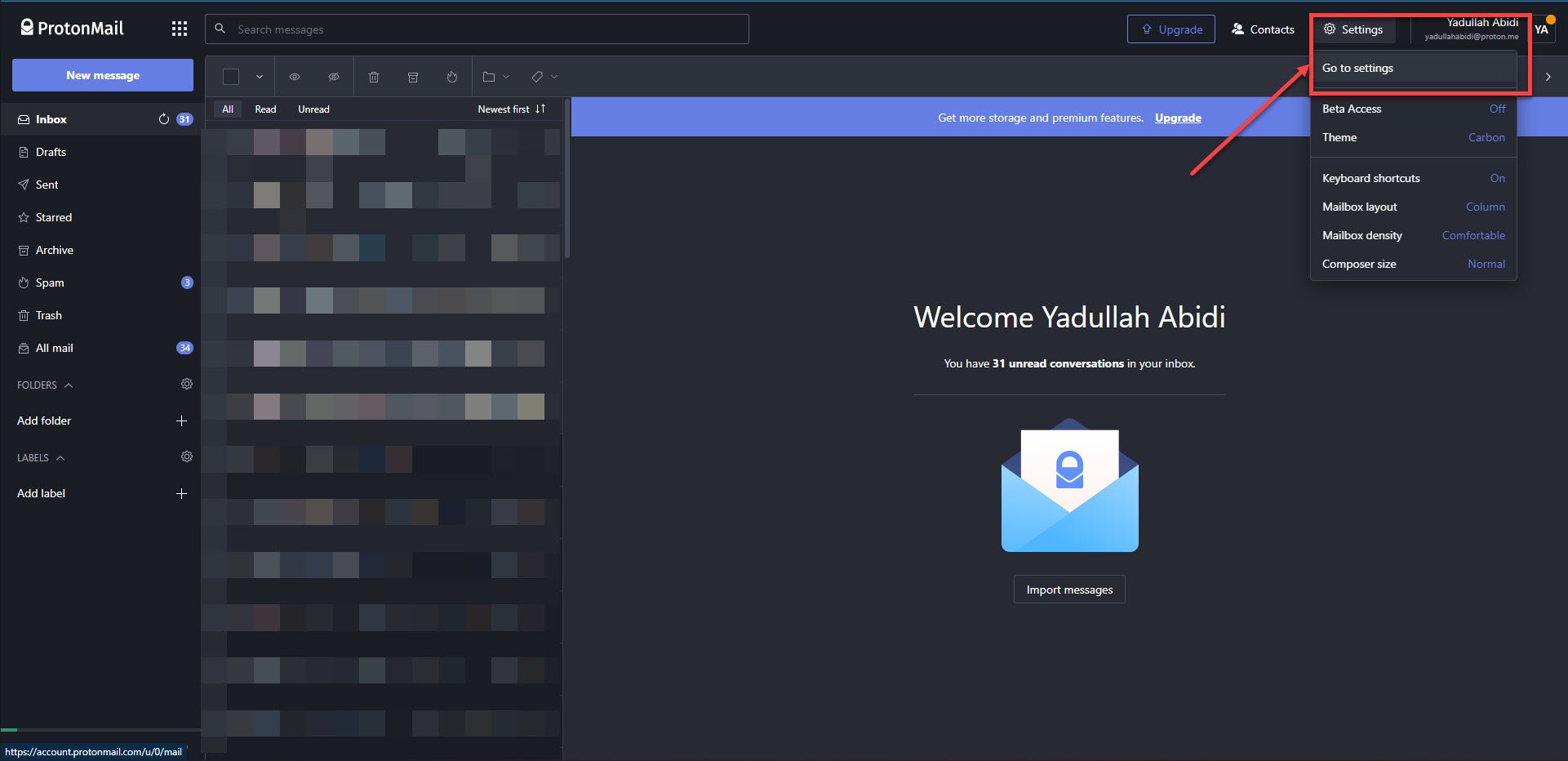Screen dimensions: 1568x761
Task: Change Theme Carbon option
Action: pos(1414,137)
